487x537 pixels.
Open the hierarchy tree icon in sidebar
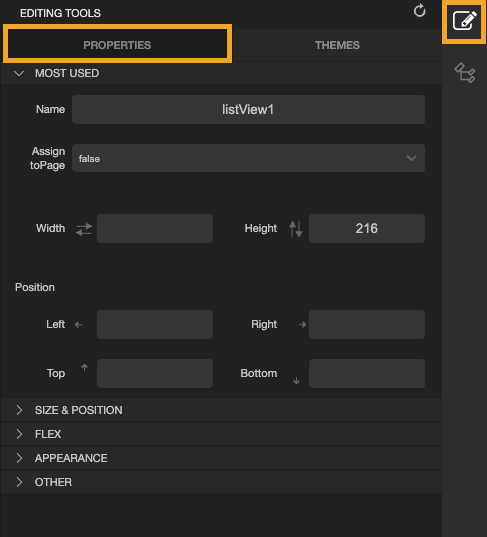click(464, 73)
